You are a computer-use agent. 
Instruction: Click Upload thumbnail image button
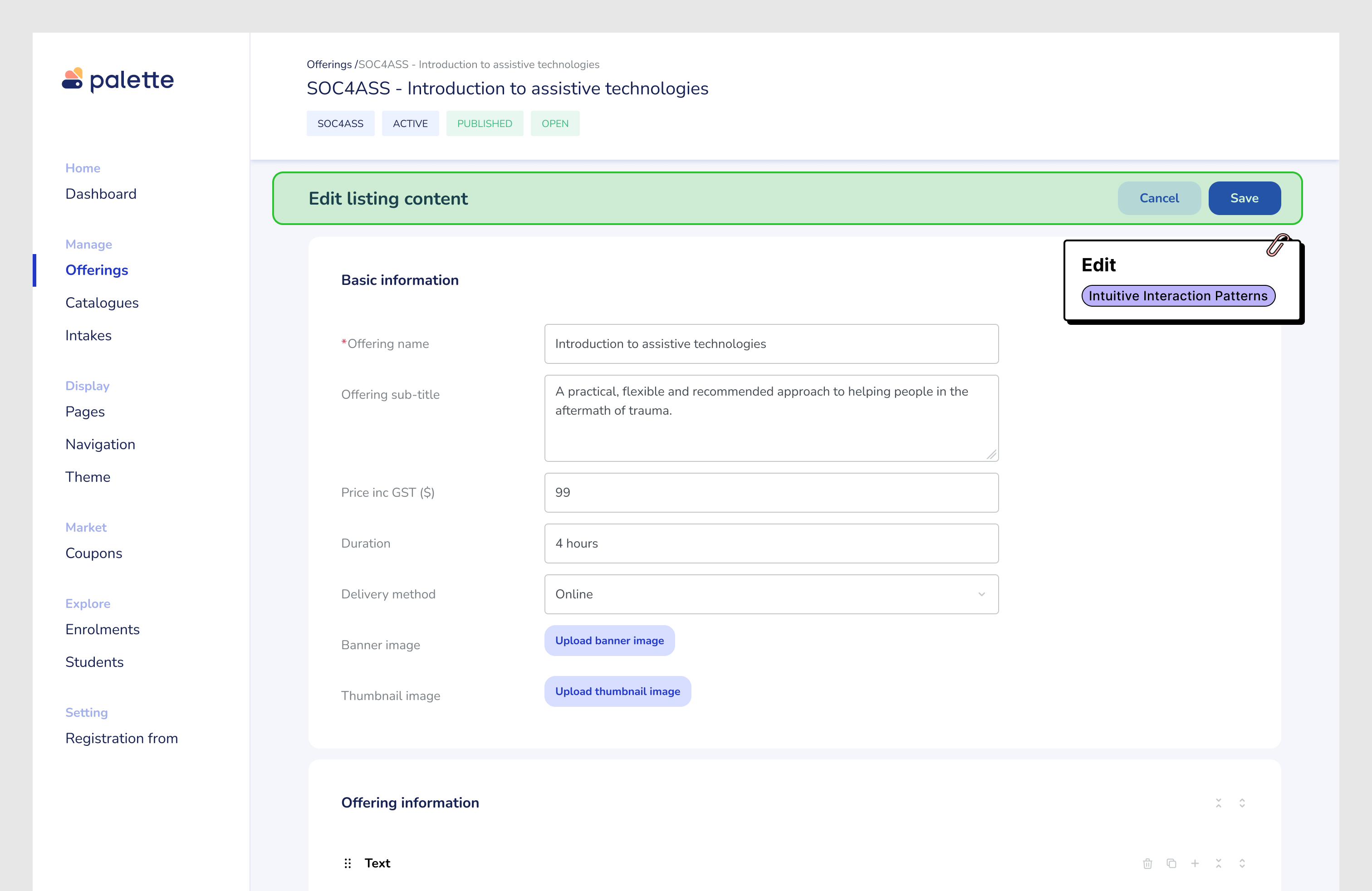(x=617, y=690)
